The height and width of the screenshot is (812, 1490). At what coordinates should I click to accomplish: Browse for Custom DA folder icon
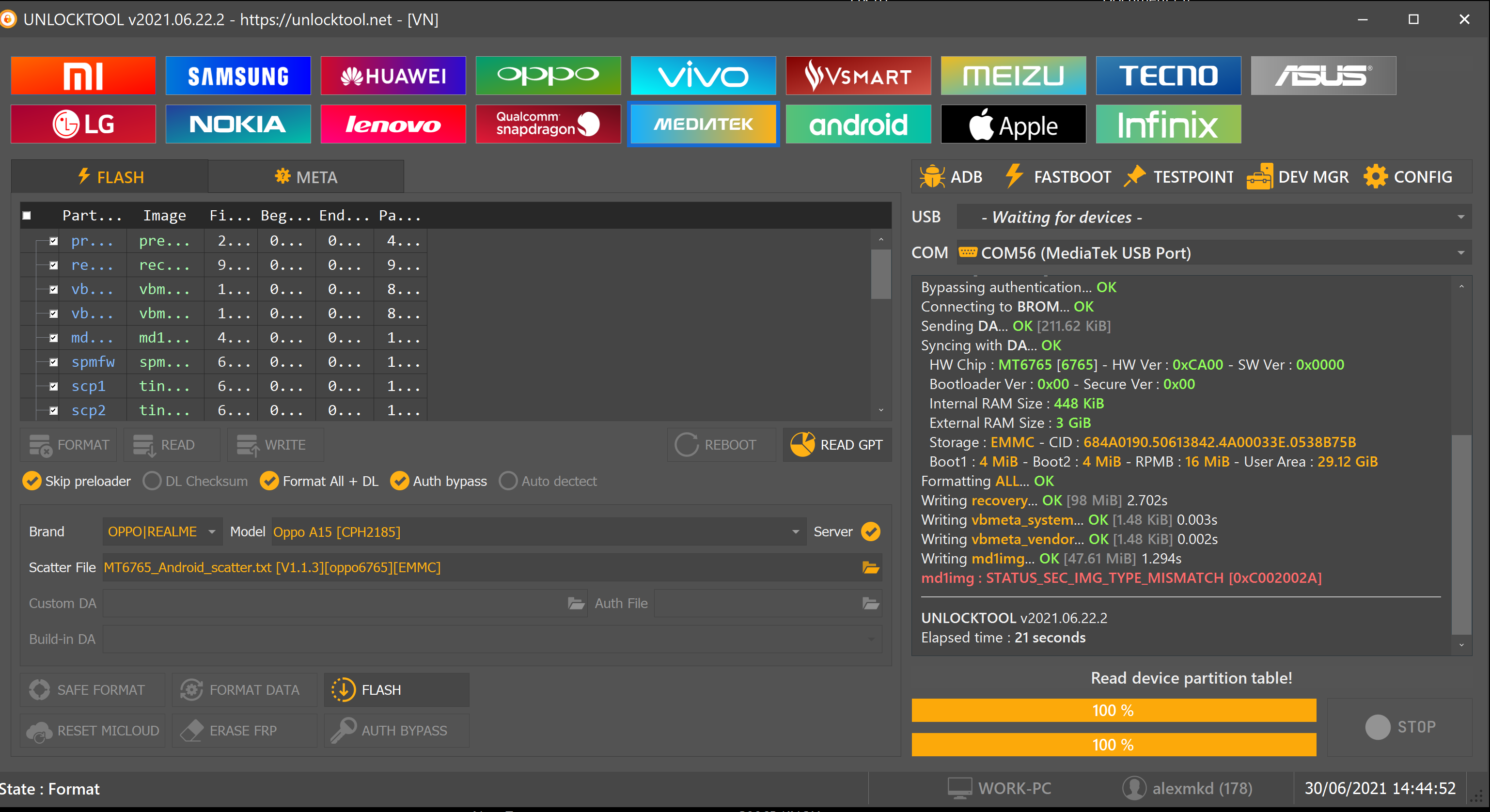click(x=576, y=603)
